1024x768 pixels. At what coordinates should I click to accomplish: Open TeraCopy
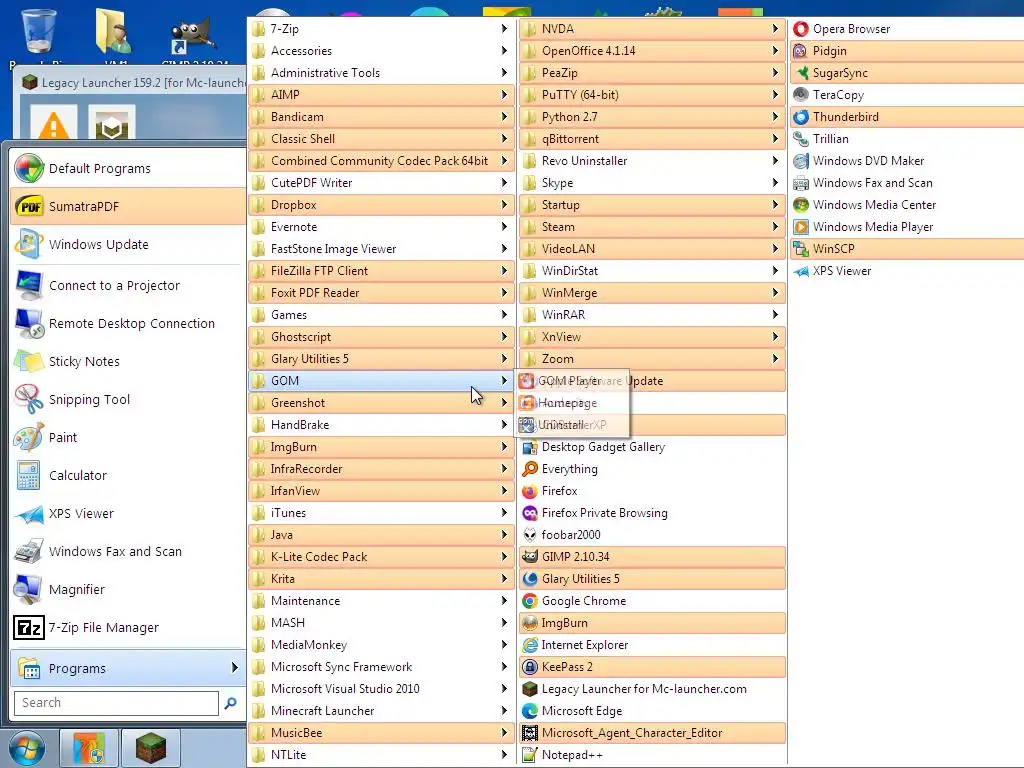pyautogui.click(x=906, y=95)
